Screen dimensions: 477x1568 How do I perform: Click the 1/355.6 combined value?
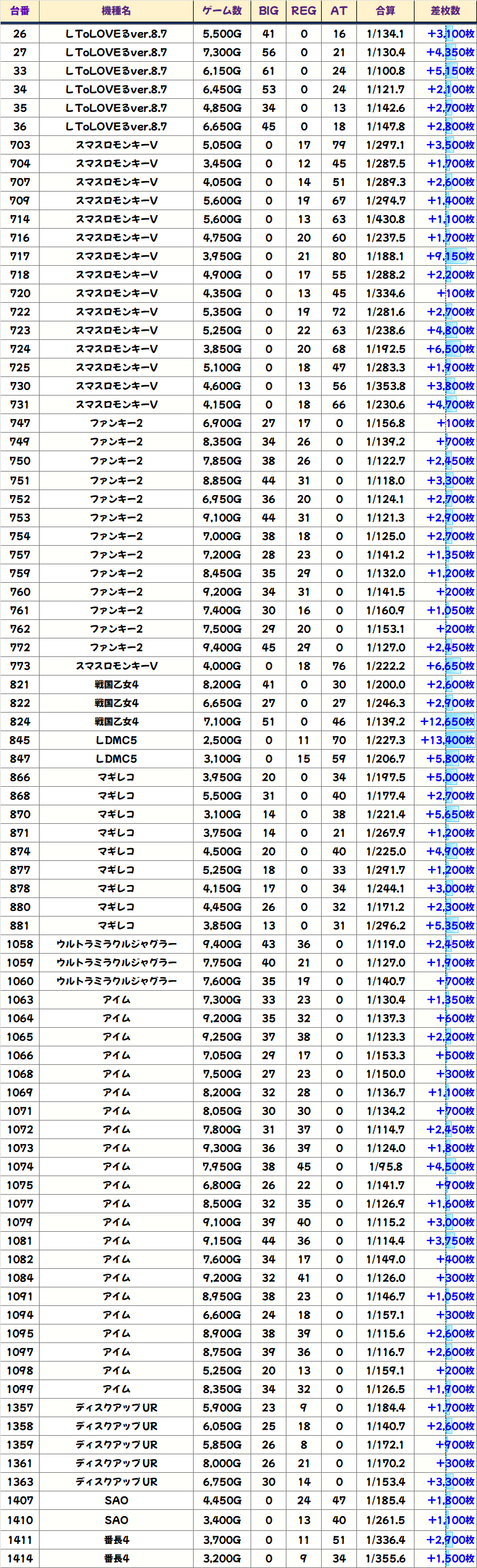[x=385, y=1559]
